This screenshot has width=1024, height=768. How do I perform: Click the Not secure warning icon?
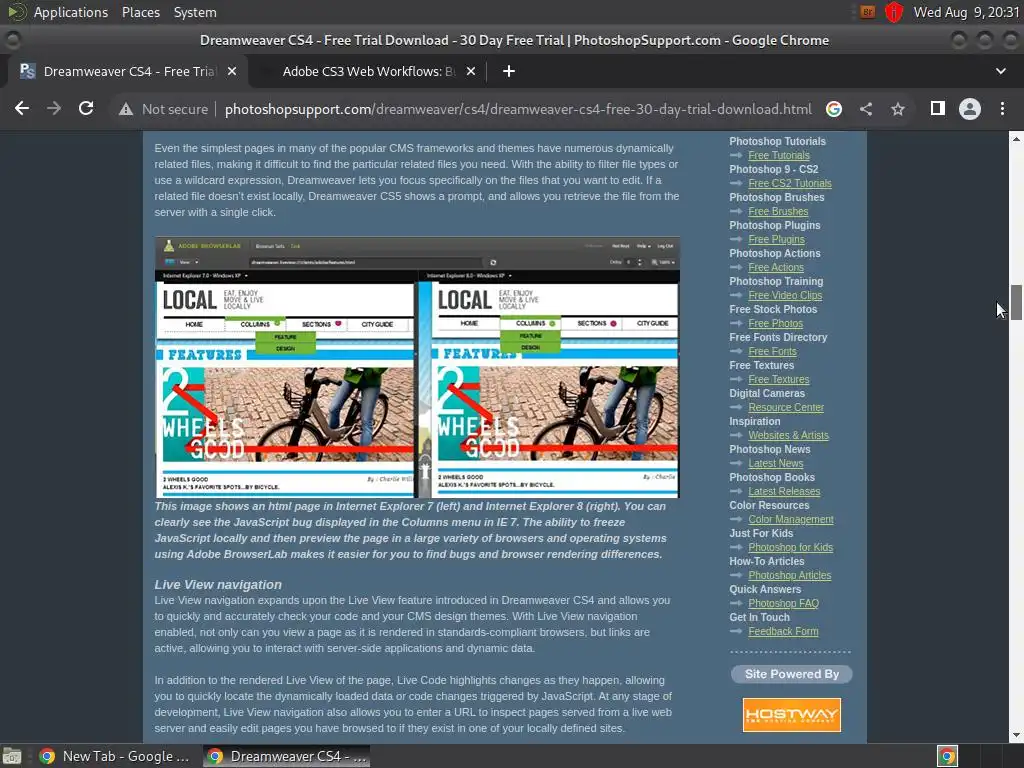(126, 109)
